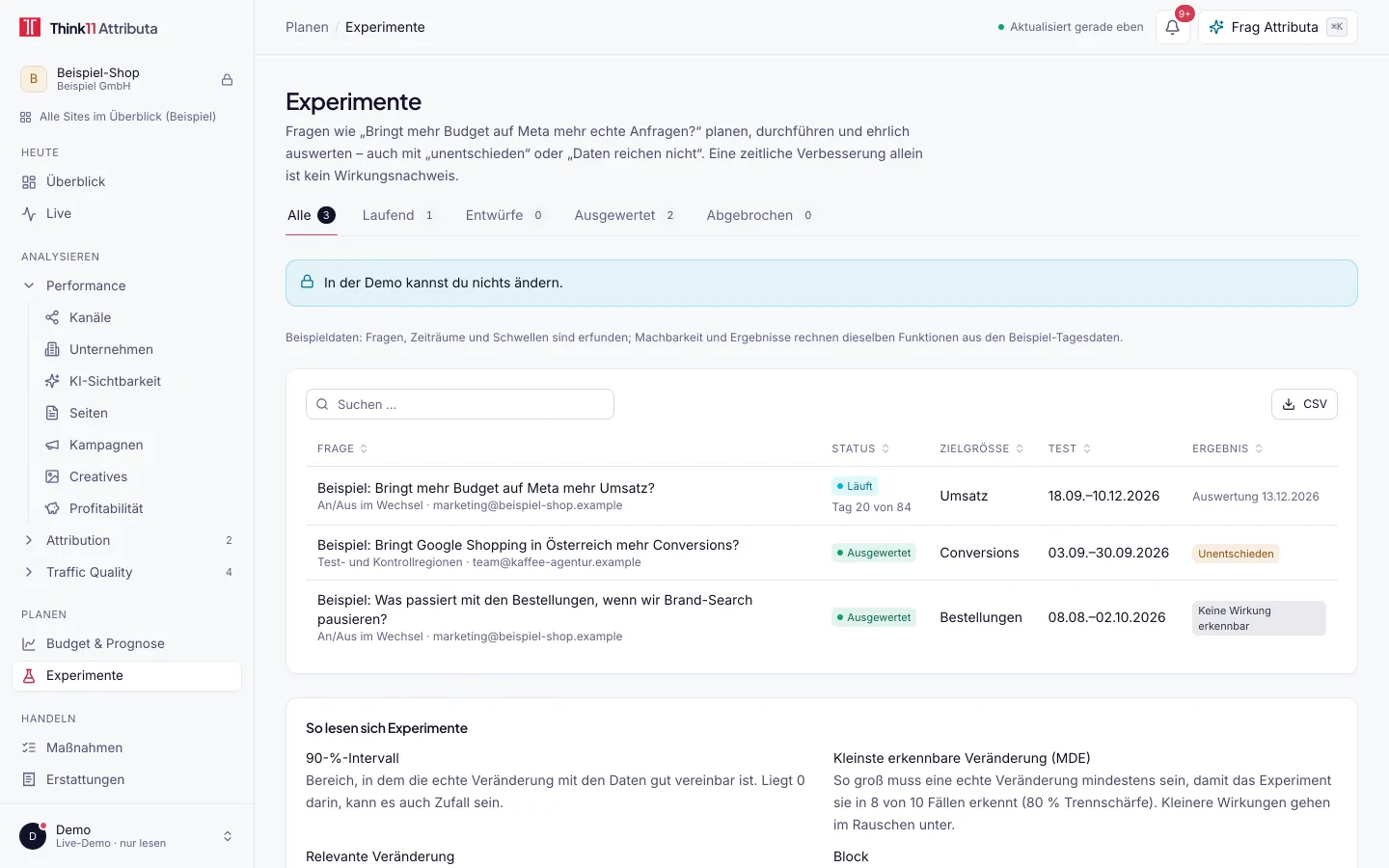Click the 18.09.–10.12.2026 test period

point(1103,496)
